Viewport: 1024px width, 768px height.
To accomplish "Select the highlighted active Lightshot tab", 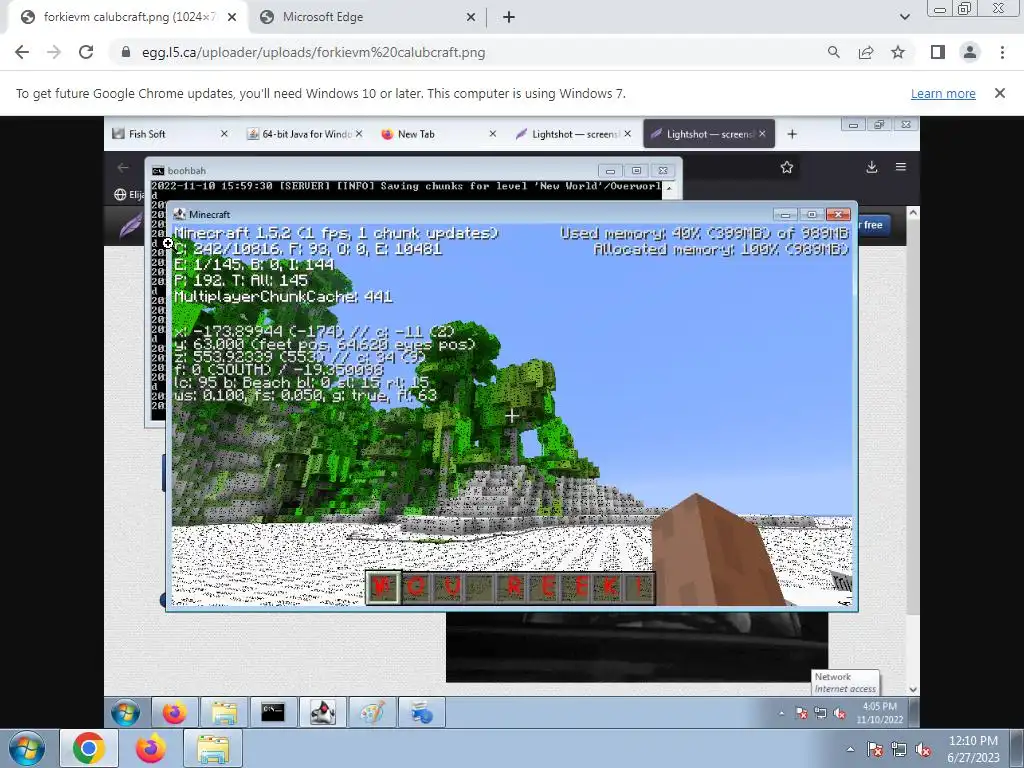I will 709,134.
